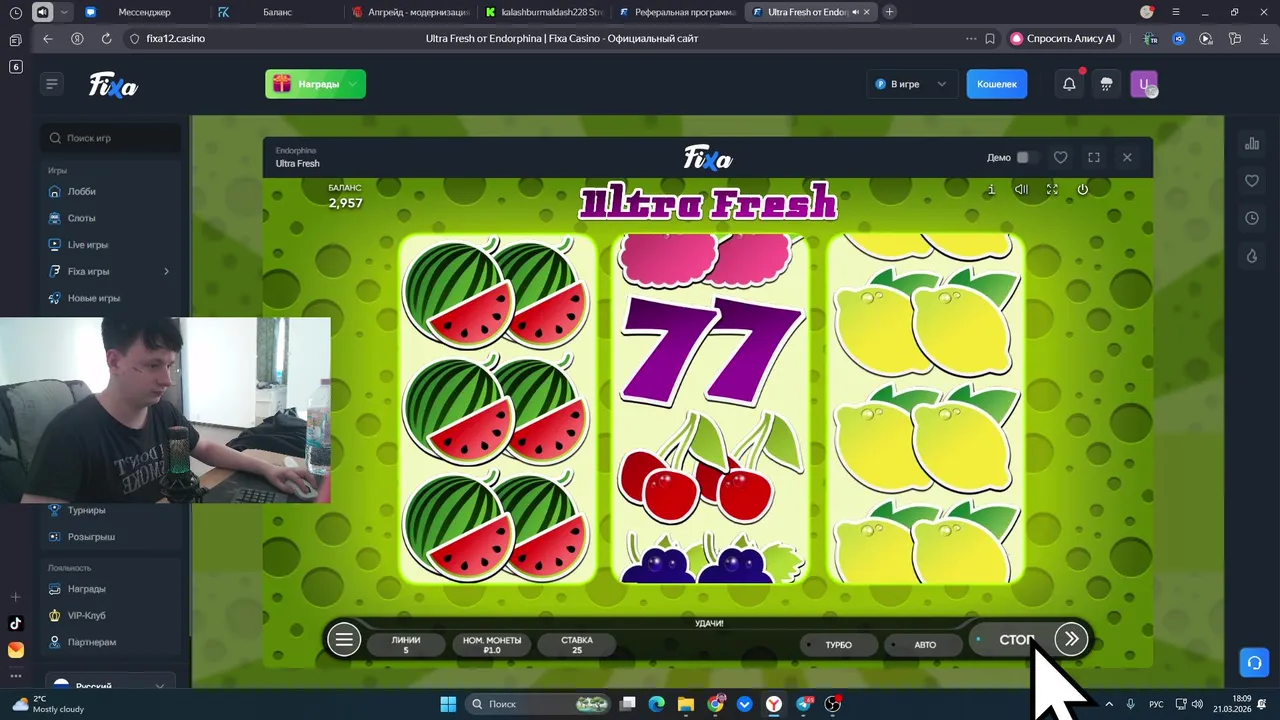Viewport: 1280px width, 720px height.
Task: Open the flame hot games icon
Action: click(x=1252, y=256)
